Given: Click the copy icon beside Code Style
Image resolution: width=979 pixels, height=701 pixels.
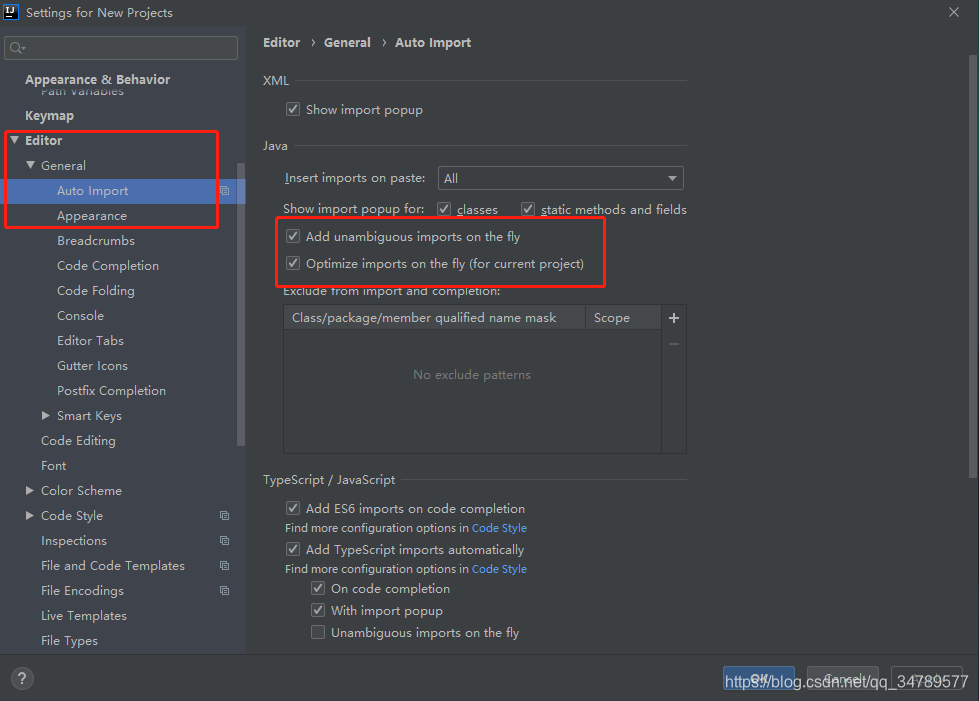Looking at the screenshot, I should click(x=225, y=516).
